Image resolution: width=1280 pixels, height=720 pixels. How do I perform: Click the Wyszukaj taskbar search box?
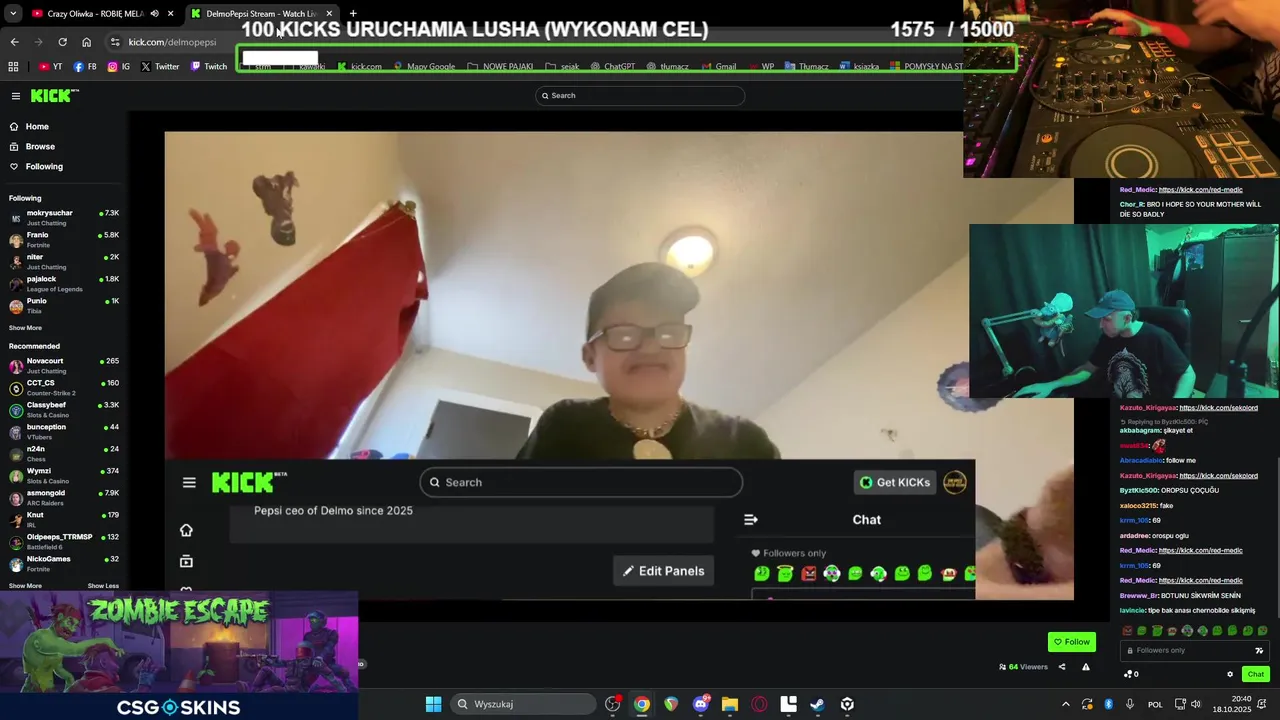pos(521,704)
